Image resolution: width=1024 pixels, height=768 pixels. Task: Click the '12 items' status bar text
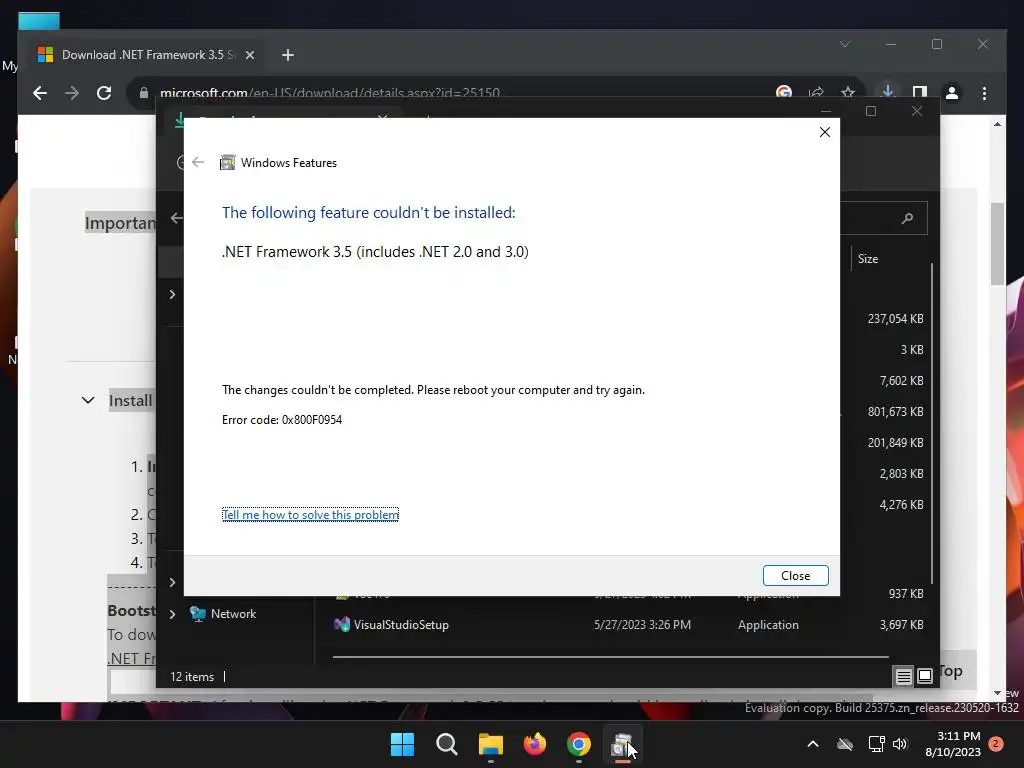[192, 677]
